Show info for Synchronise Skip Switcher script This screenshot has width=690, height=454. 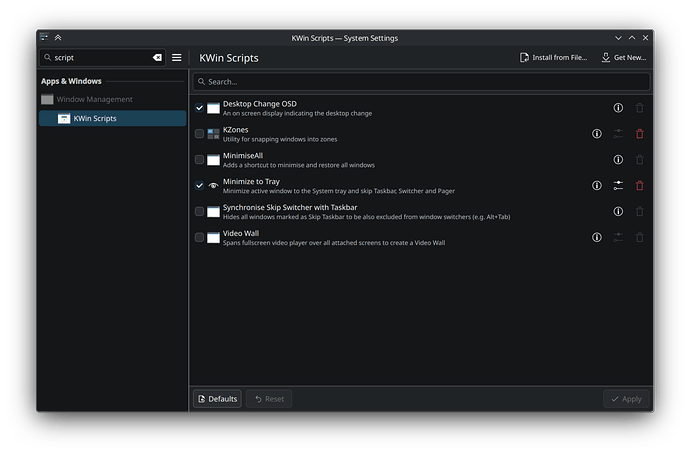pos(618,212)
